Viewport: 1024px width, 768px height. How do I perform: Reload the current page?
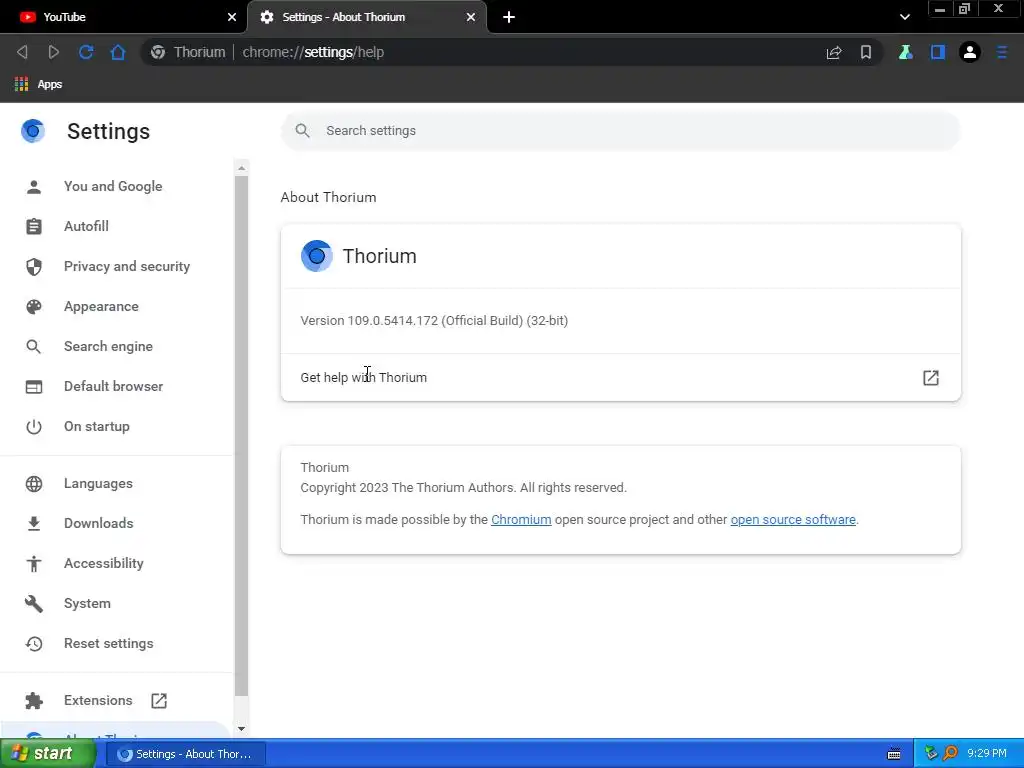[86, 52]
